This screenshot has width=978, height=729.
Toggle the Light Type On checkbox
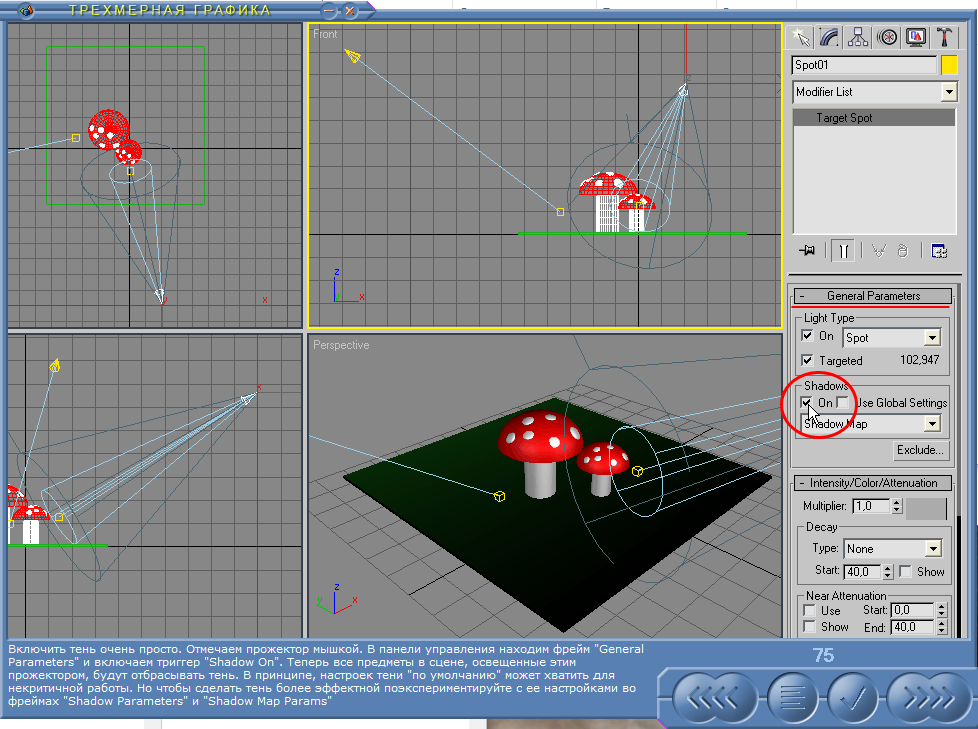(807, 336)
